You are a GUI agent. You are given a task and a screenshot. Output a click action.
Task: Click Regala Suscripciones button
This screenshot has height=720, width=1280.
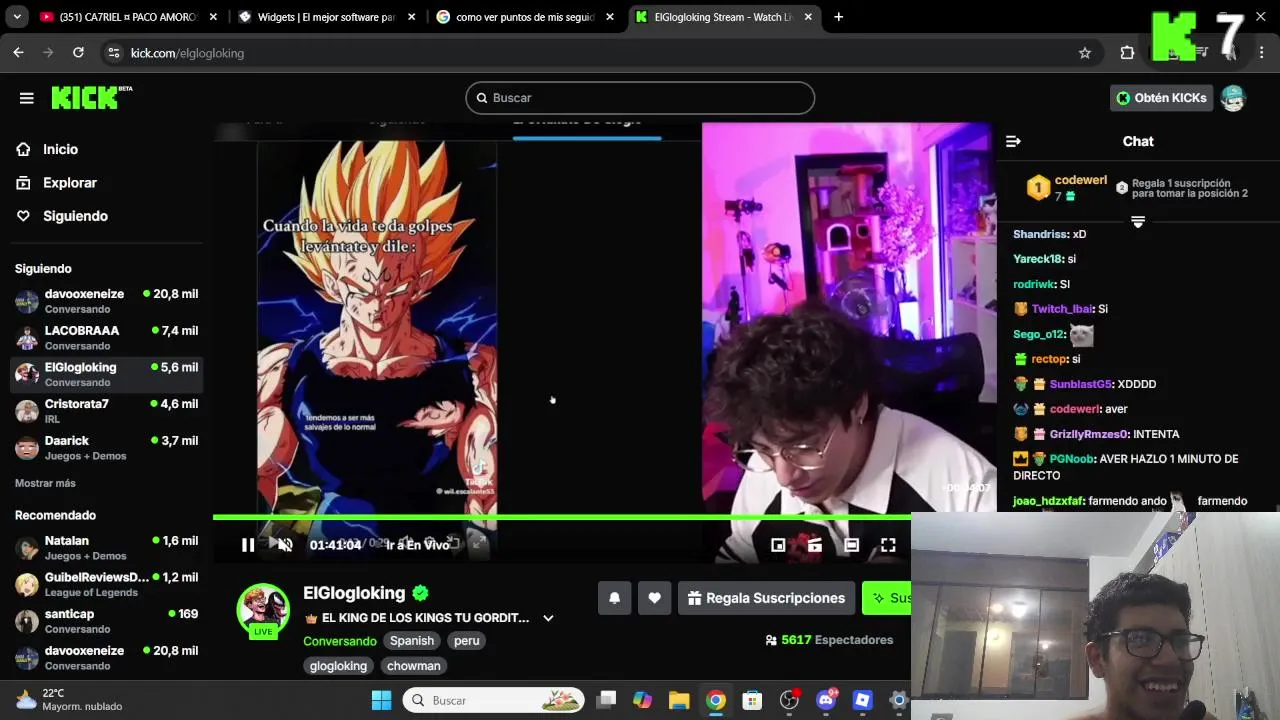[x=766, y=598]
